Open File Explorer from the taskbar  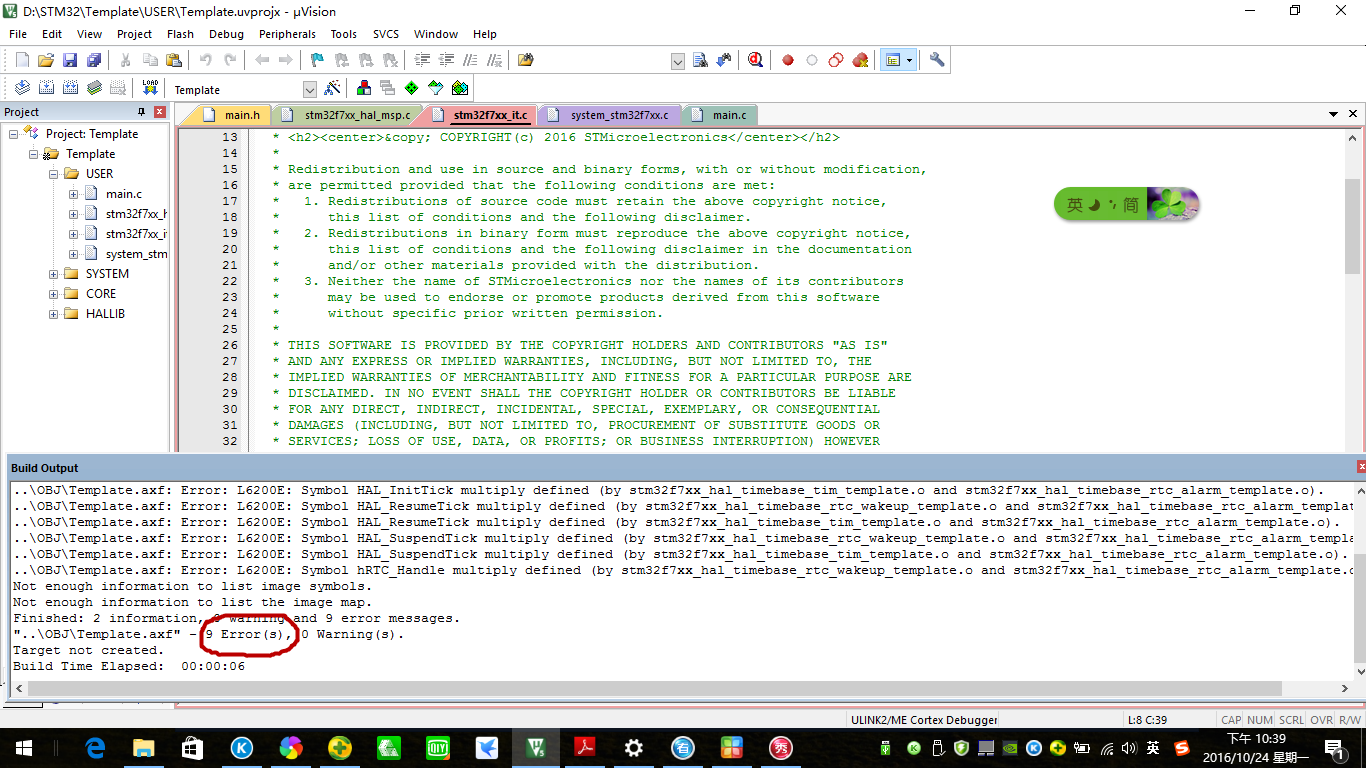point(144,747)
